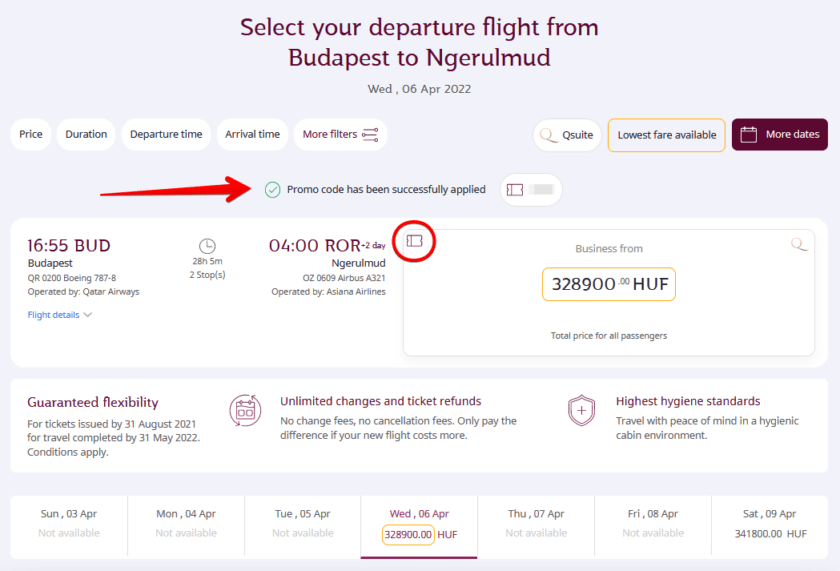Filter by Departure time
This screenshot has width=840, height=571.
tap(166, 134)
